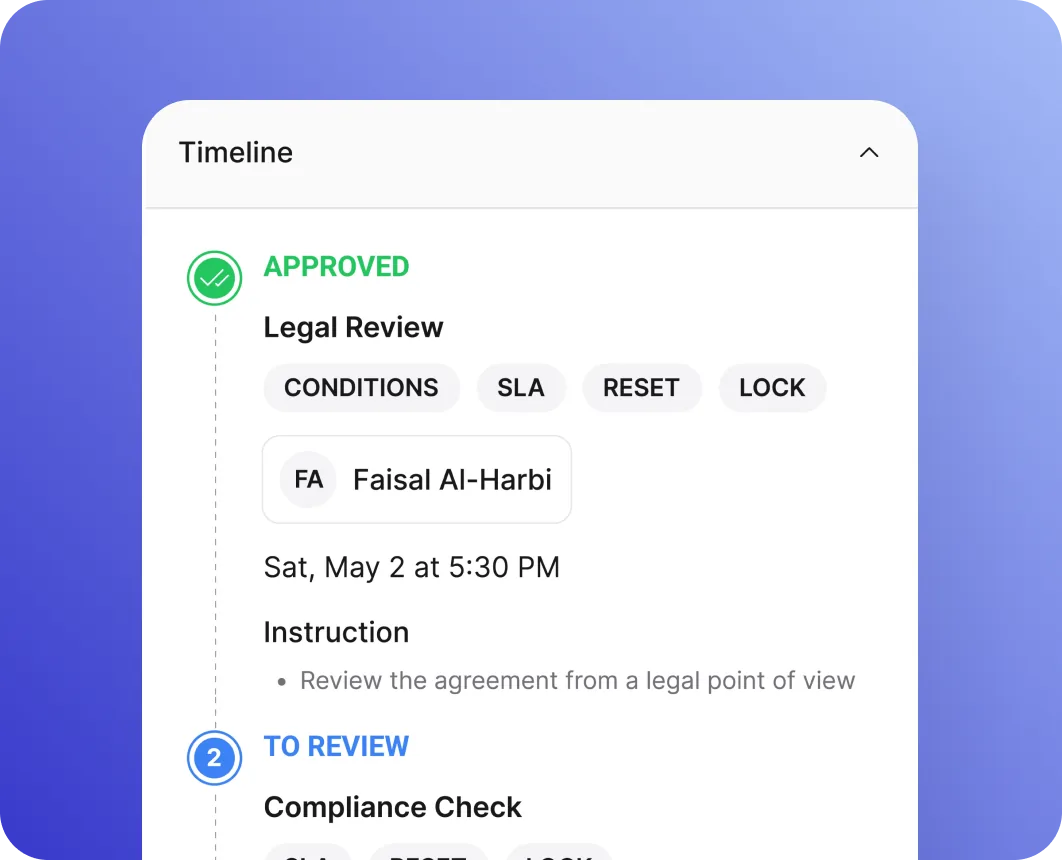The height and width of the screenshot is (860, 1062).
Task: Open the CONDITIONS chip under Legal Review
Action: (362, 388)
